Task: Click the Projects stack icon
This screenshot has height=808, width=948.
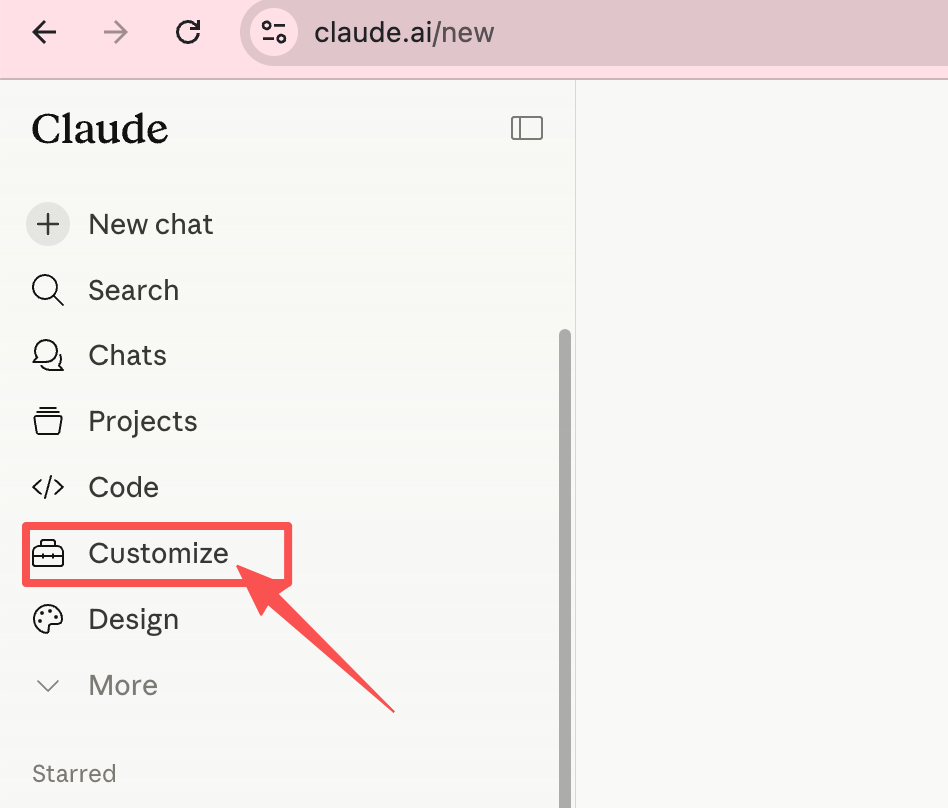Action: click(48, 421)
